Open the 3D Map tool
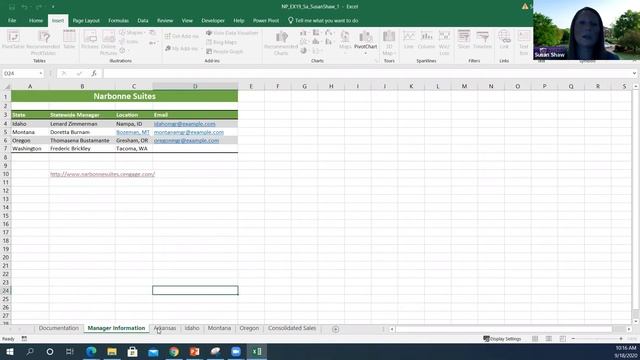The width and height of the screenshot is (640, 360). click(389, 42)
